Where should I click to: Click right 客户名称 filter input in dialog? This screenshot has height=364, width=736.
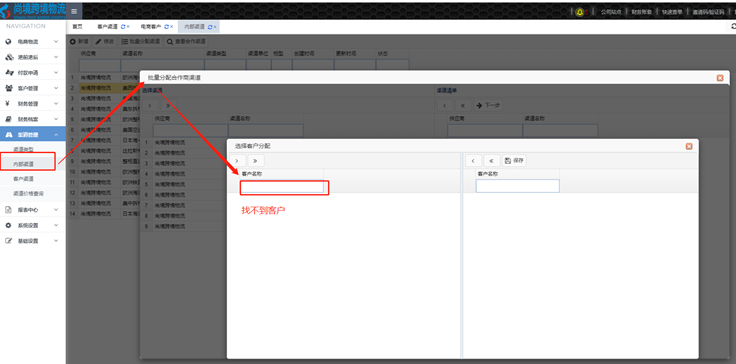[518, 186]
